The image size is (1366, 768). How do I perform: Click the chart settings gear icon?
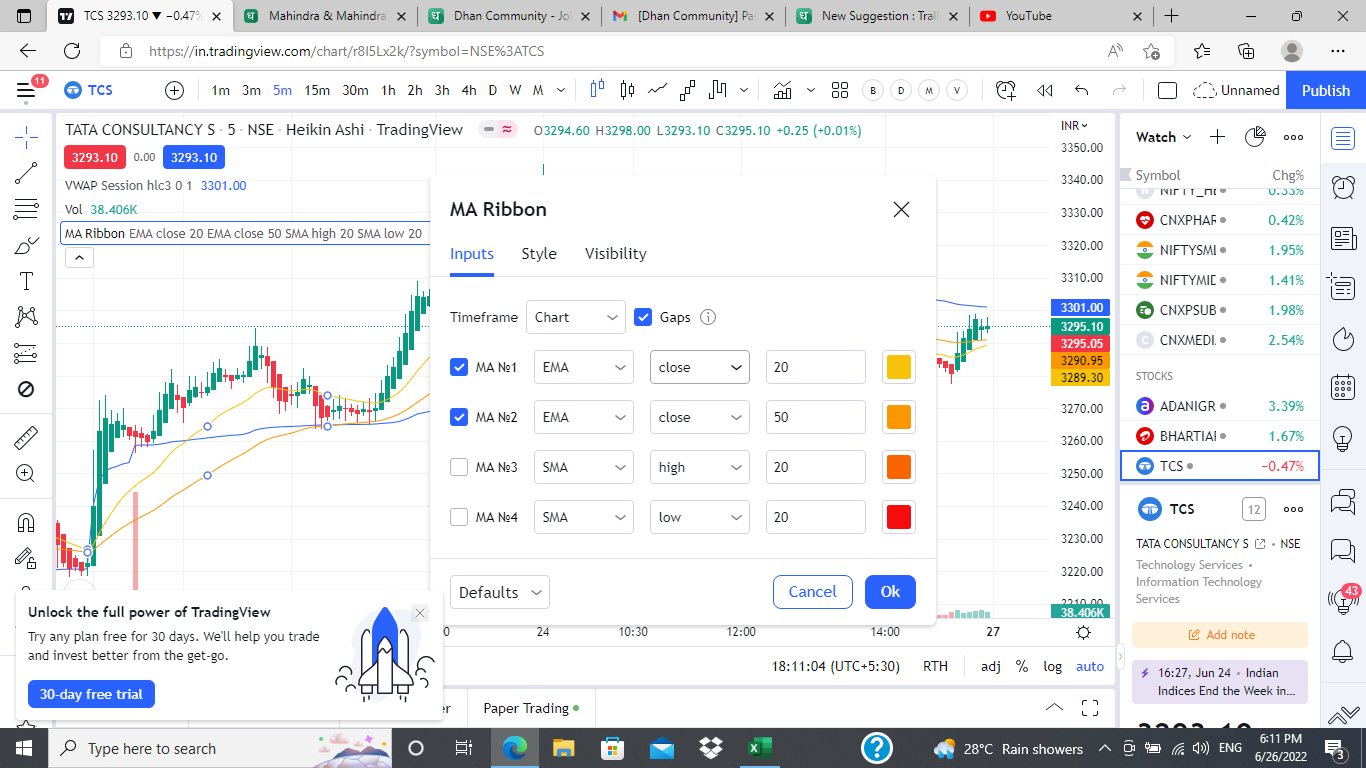(x=1083, y=632)
